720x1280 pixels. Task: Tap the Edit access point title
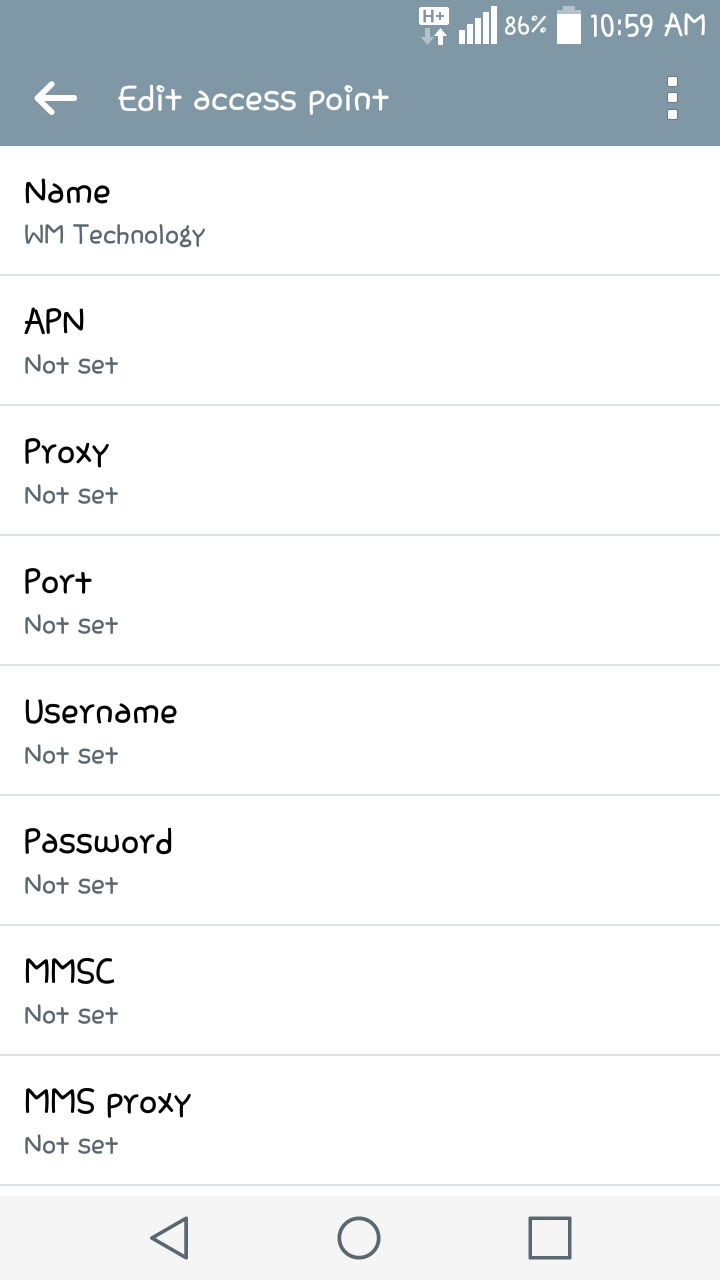click(x=253, y=99)
